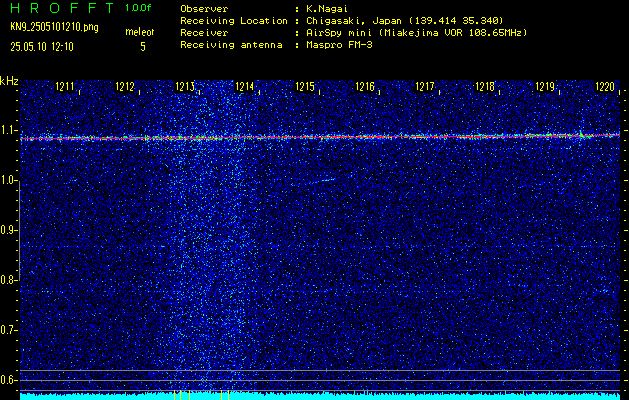Select the timestamp 25.05.10 12:10
This screenshot has width=629, height=400.
point(42,47)
